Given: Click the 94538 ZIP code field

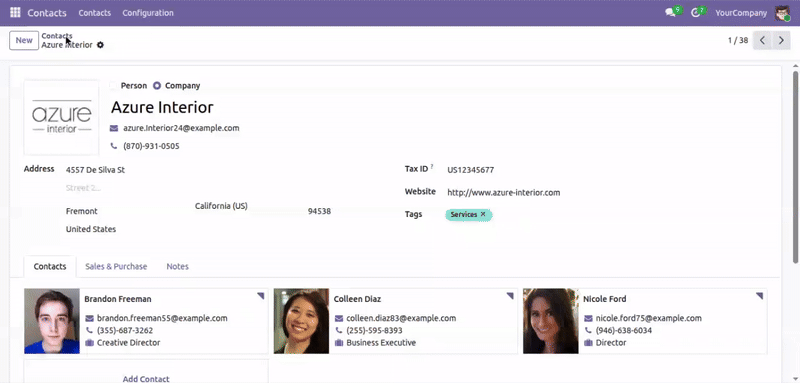Looking at the screenshot, I should point(319,211).
